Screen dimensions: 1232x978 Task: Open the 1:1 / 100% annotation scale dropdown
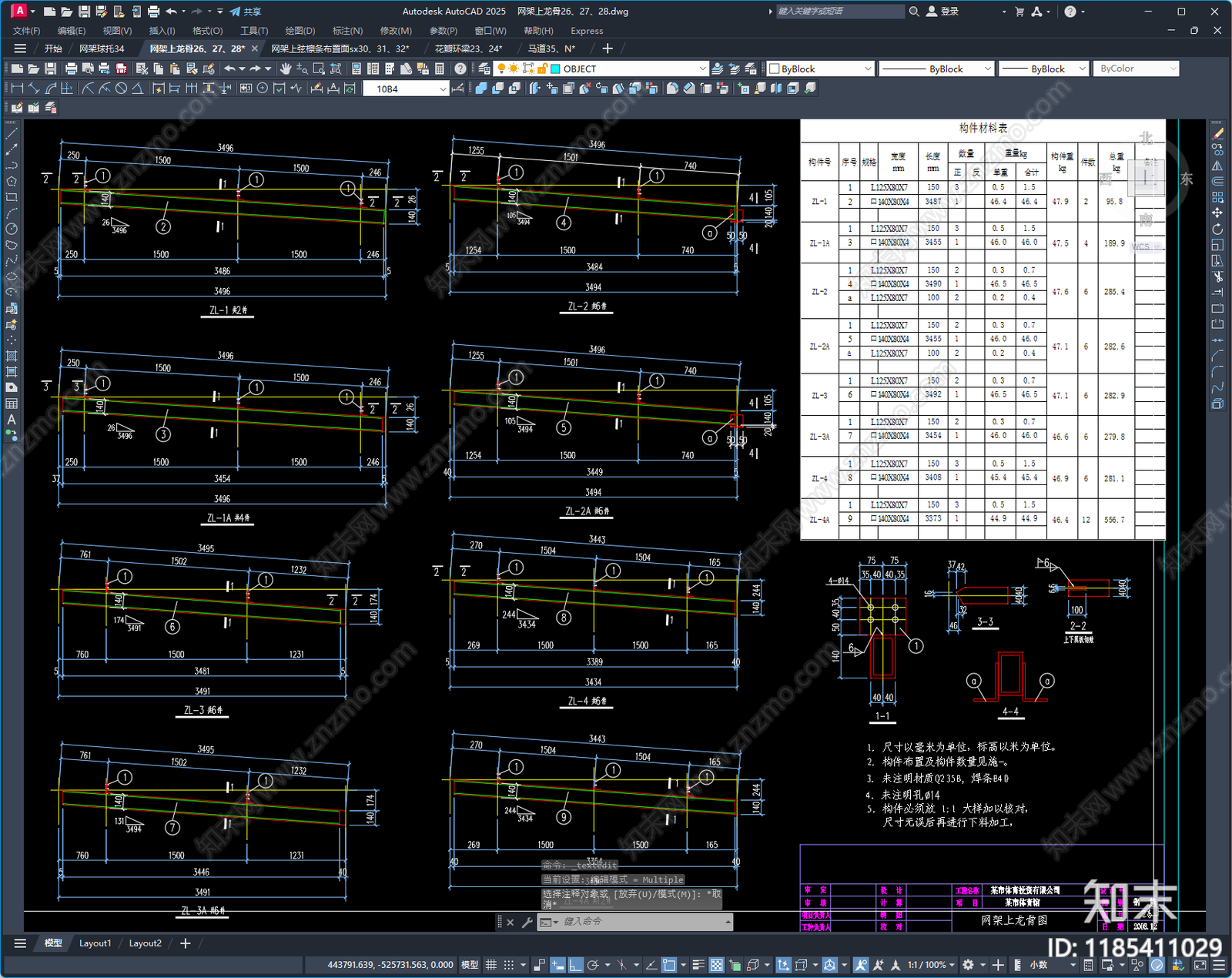pos(931,965)
